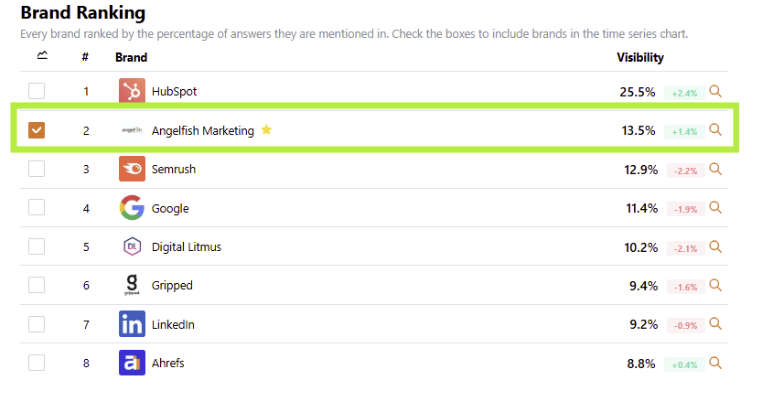Open Semrush details via magnifier icon
757x406 pixels.
[715, 169]
